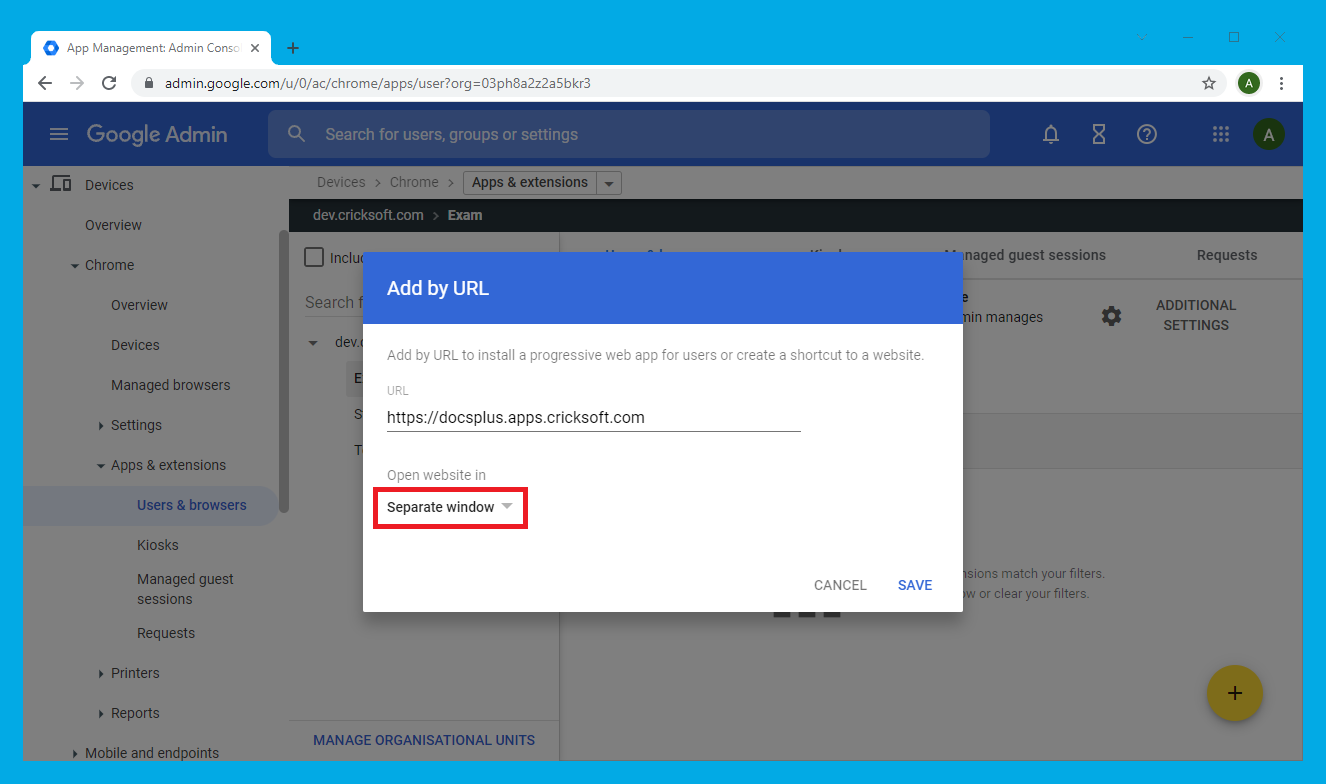Expand the Printers section in sidebar
This screenshot has width=1326, height=784.
coord(102,674)
